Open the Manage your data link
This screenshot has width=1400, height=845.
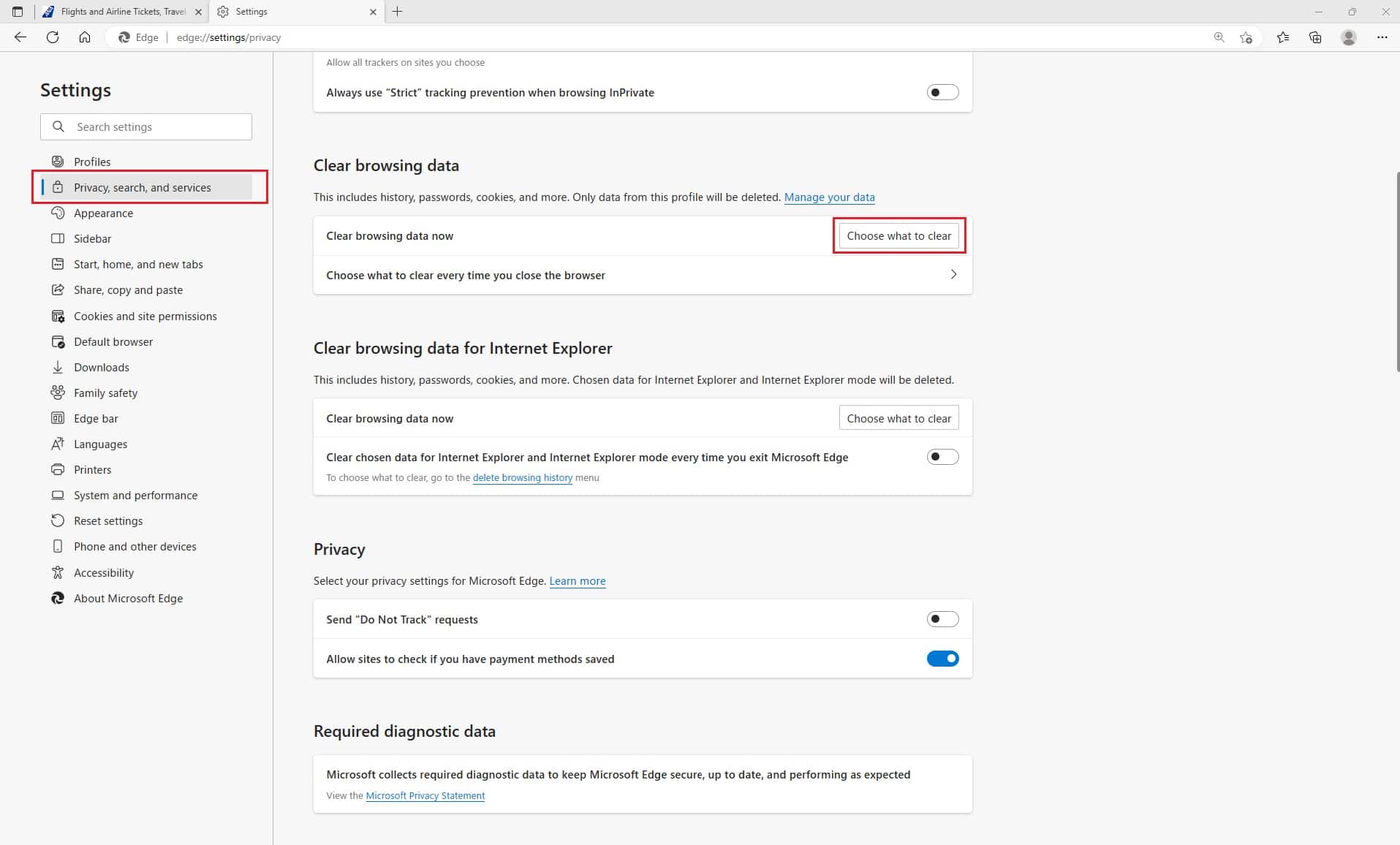(x=829, y=197)
